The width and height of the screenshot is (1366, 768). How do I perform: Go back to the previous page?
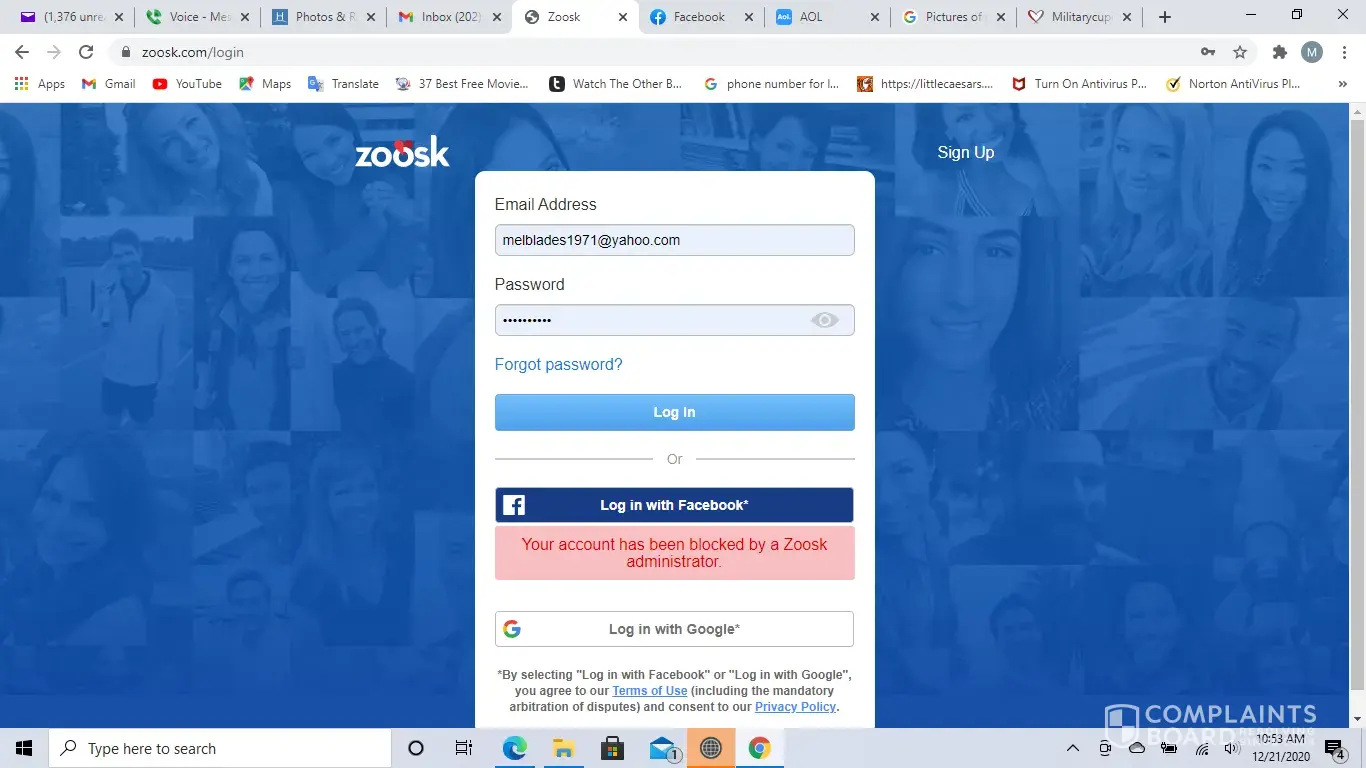[x=22, y=52]
